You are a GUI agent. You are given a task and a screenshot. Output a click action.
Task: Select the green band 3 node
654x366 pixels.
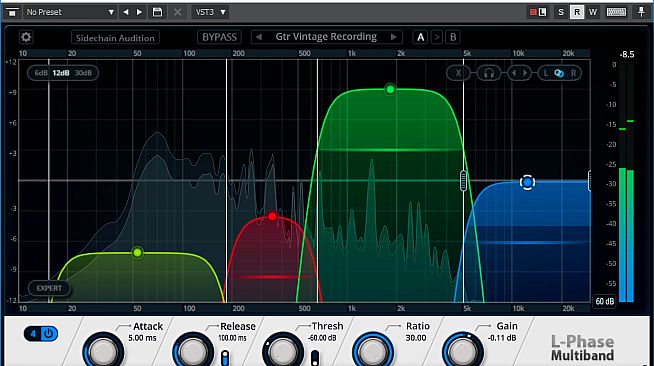click(x=390, y=89)
